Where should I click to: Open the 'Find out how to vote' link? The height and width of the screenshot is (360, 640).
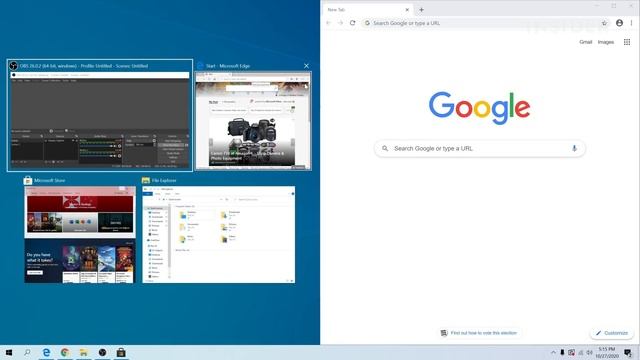(480, 333)
